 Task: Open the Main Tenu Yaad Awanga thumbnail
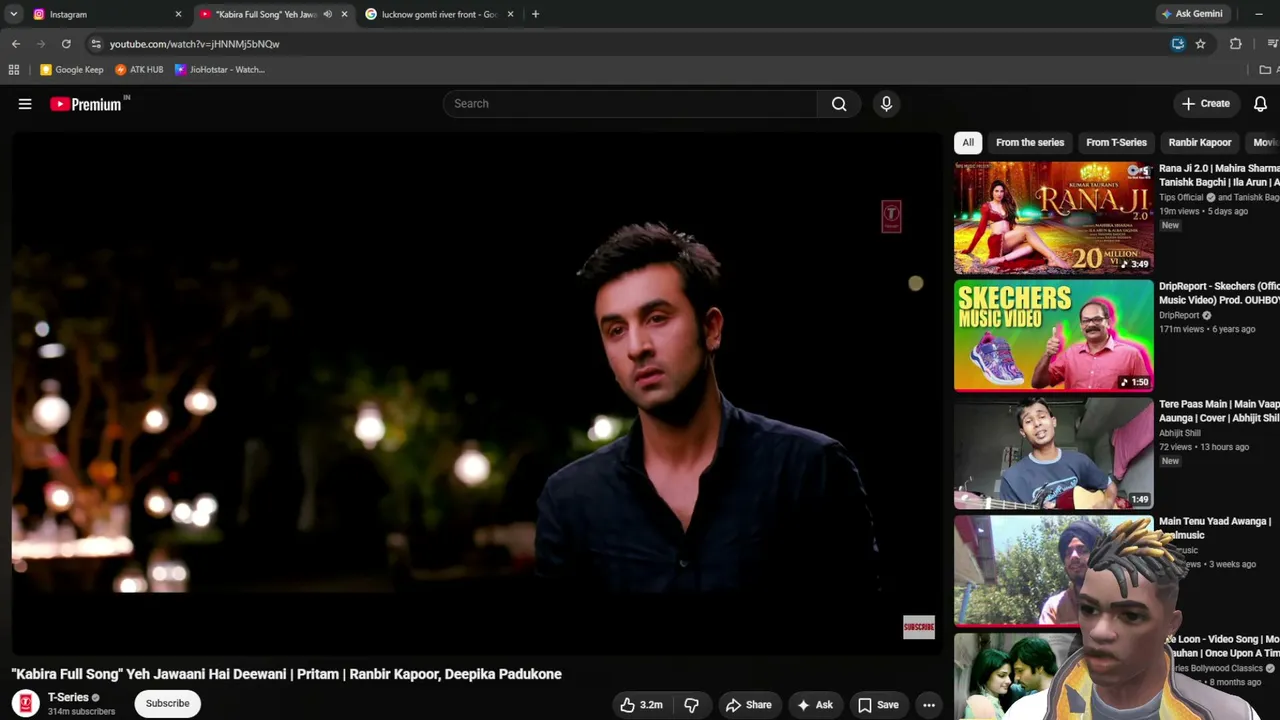(1053, 571)
